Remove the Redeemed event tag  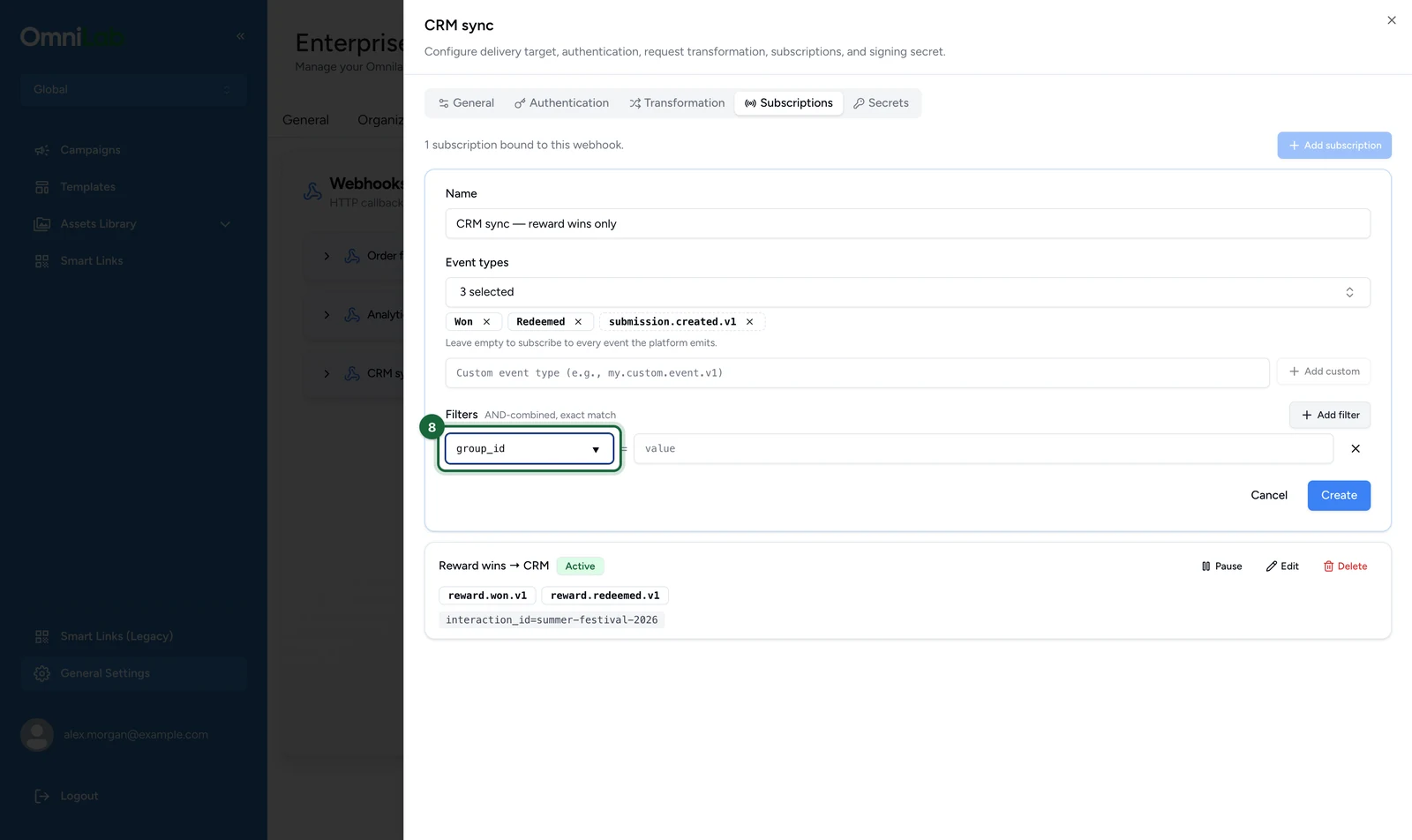pos(578,322)
